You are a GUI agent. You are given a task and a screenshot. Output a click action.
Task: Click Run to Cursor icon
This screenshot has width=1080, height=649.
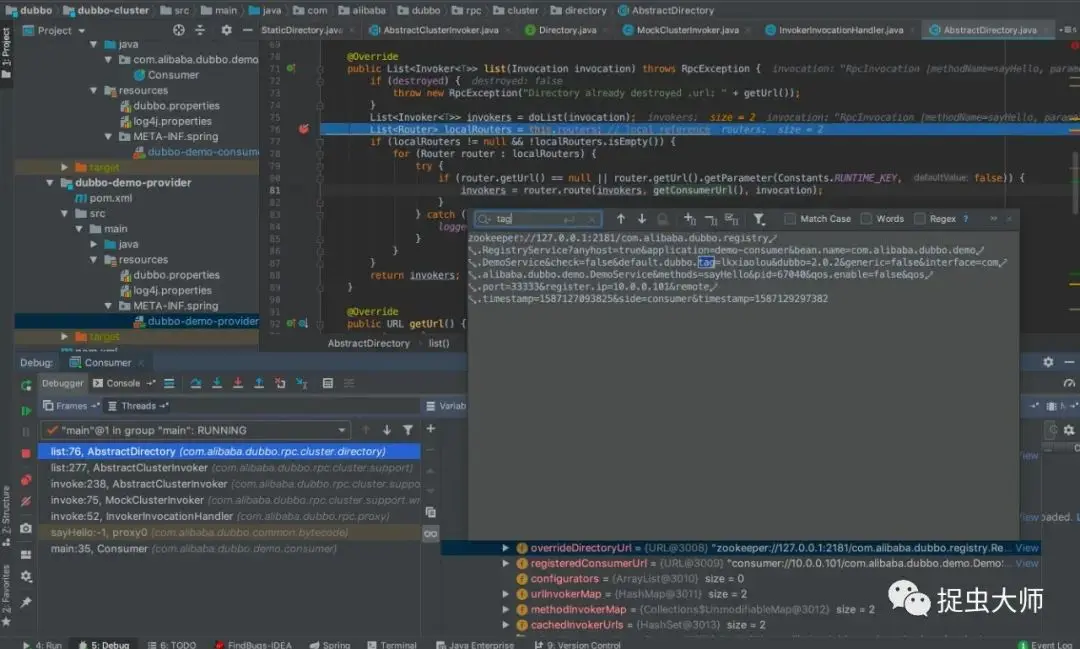tap(302, 383)
